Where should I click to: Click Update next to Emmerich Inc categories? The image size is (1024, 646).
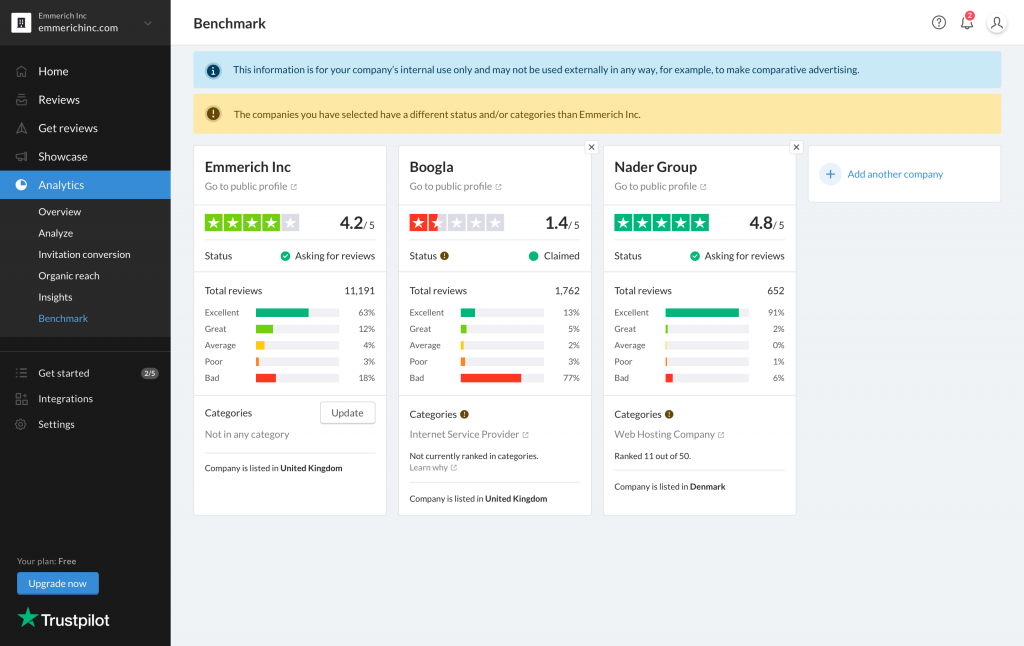tap(347, 412)
